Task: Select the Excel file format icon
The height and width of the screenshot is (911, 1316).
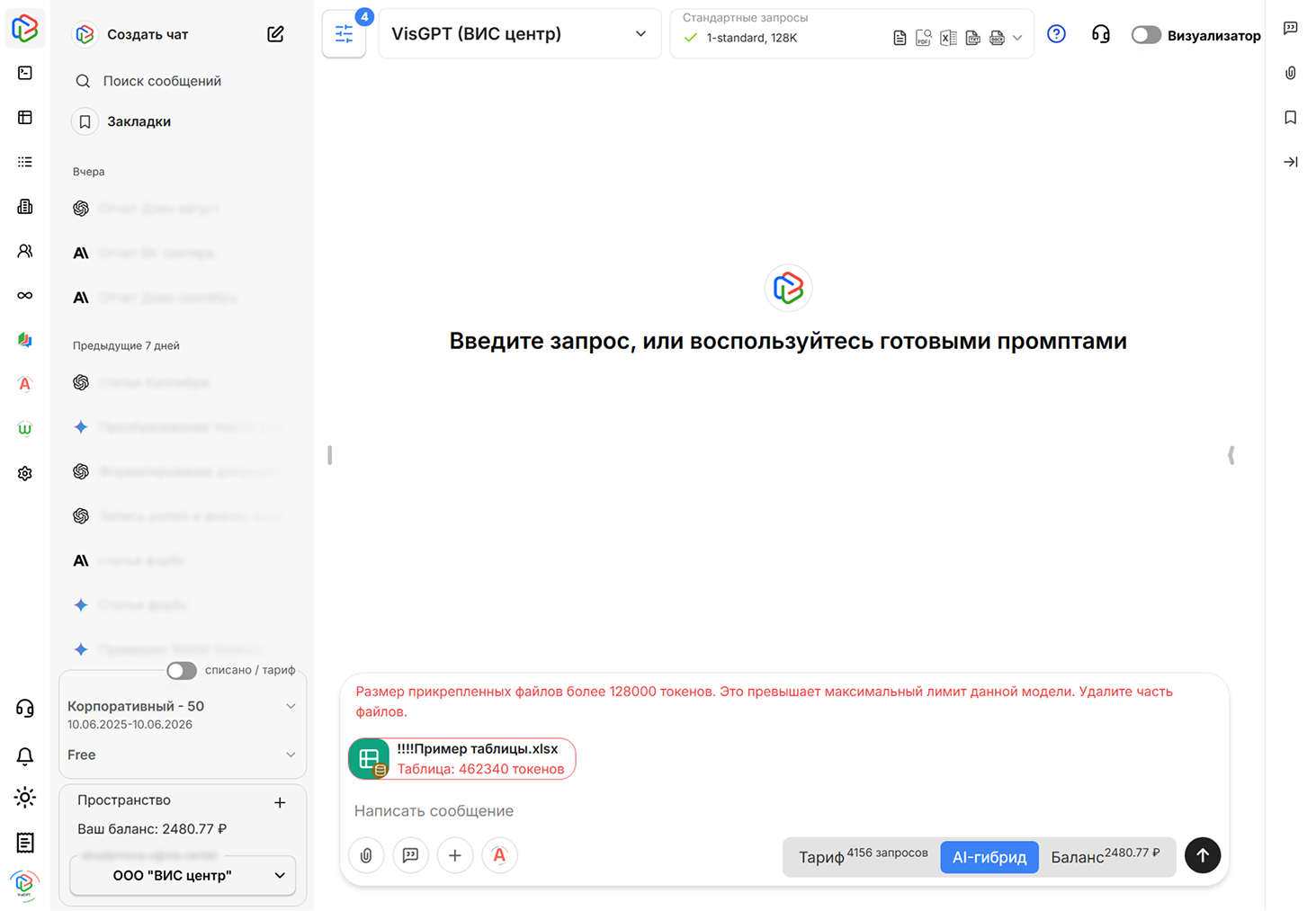Action: (947, 37)
